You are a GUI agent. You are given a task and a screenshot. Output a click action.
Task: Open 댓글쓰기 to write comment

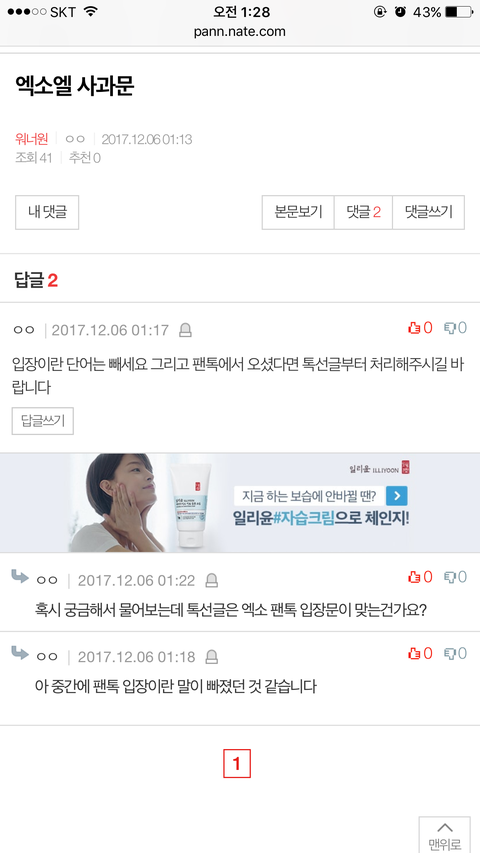pos(428,212)
